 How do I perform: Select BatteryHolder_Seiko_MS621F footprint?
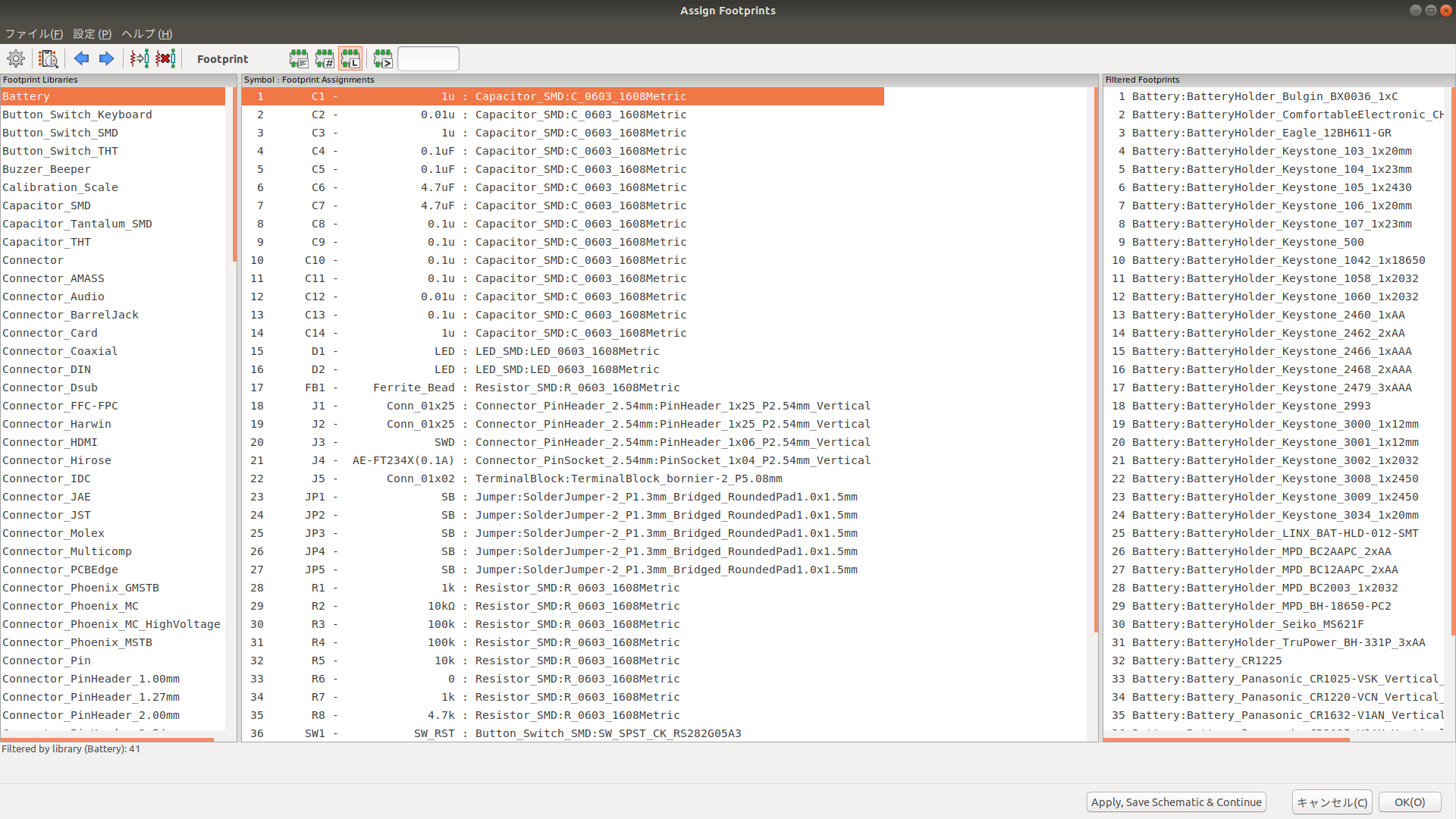(1274, 624)
